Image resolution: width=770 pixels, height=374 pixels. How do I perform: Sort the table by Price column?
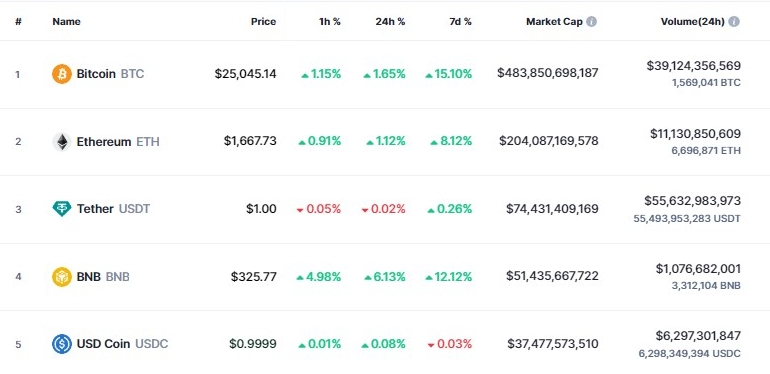[264, 22]
